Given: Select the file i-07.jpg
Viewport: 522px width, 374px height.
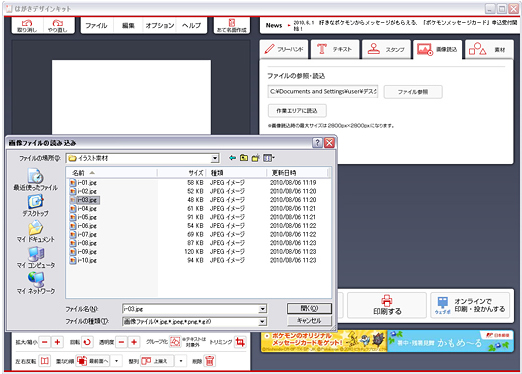Looking at the screenshot, I should coord(83,234).
